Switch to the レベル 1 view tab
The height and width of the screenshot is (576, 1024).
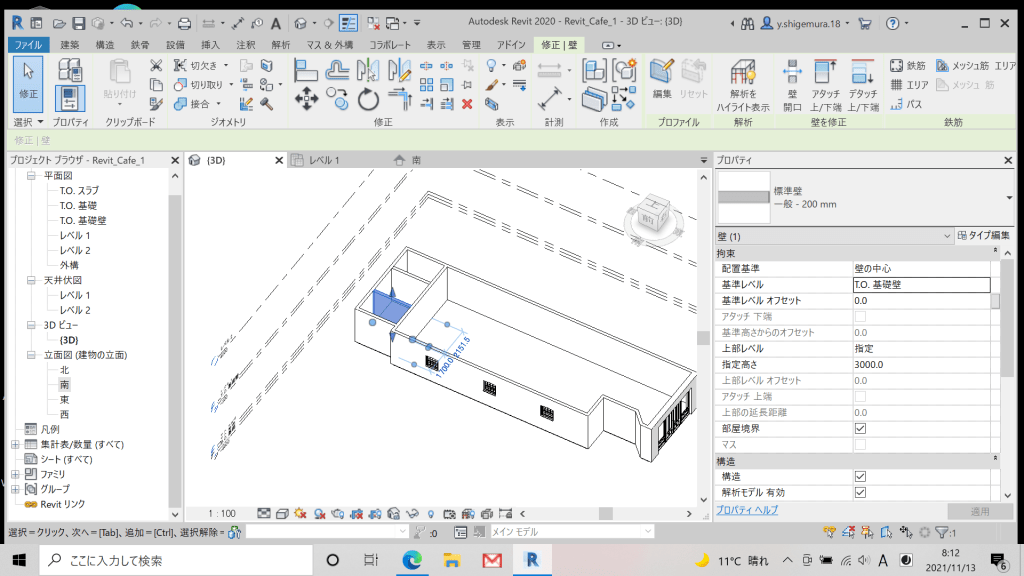point(325,160)
